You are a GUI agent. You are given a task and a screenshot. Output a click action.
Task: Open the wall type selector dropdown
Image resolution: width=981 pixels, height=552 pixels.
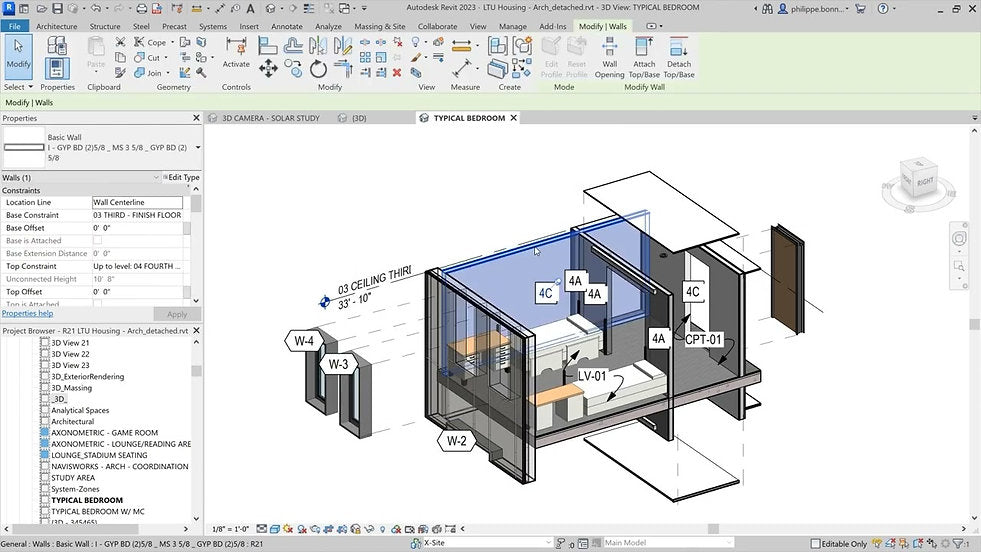click(x=197, y=147)
